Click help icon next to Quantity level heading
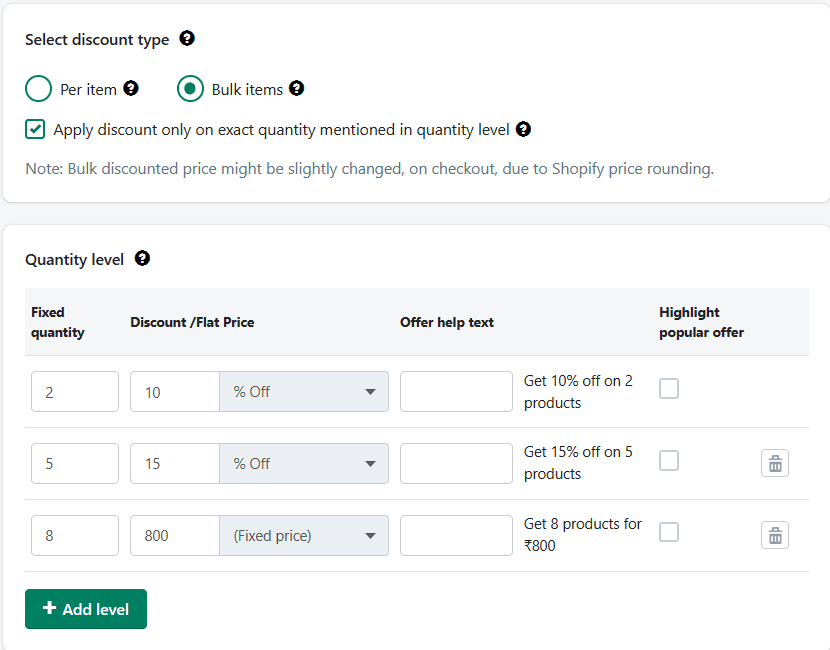The height and width of the screenshot is (650, 830). [x=142, y=259]
